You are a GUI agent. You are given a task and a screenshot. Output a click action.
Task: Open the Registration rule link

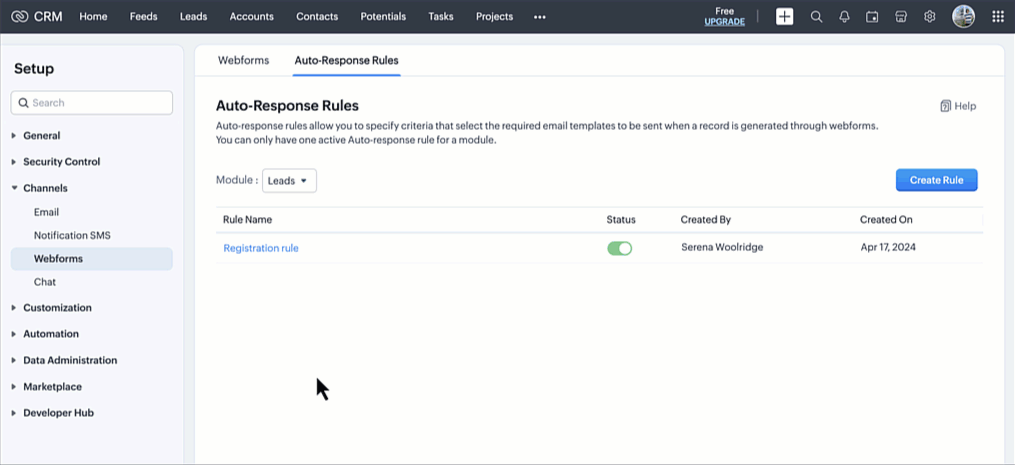(x=261, y=248)
